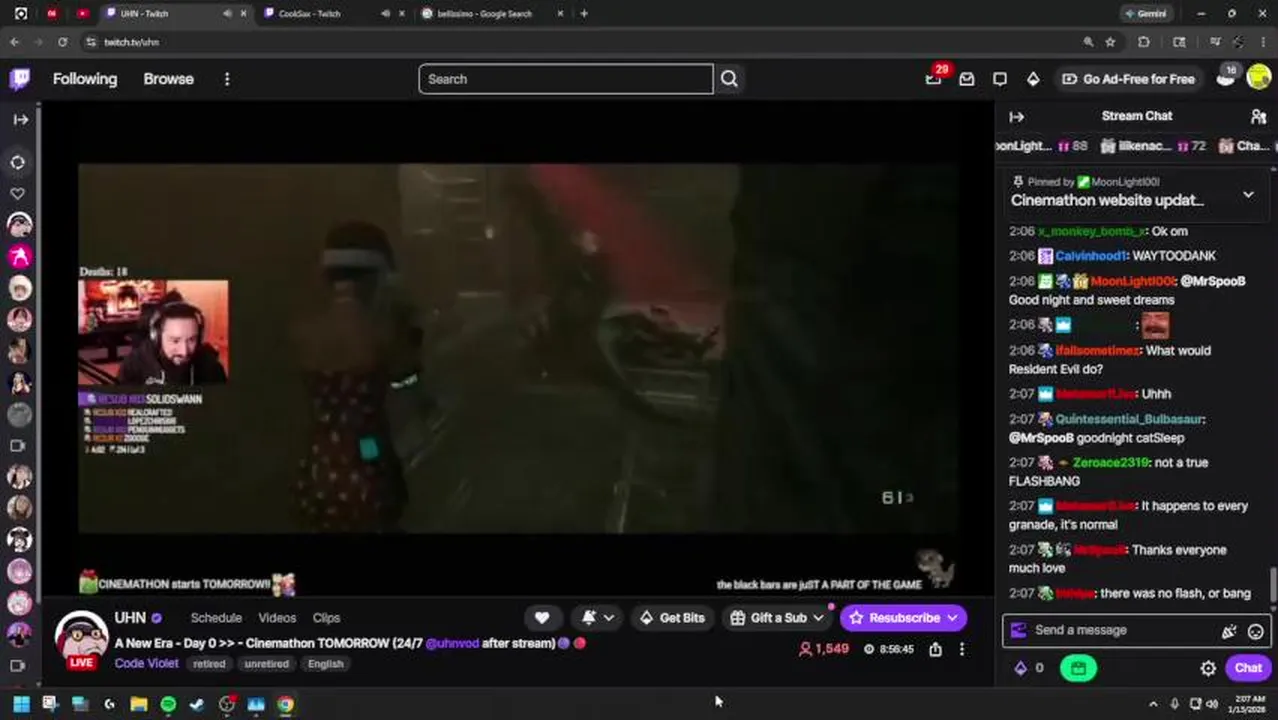Open the inbox envelope icon in top bar
The height and width of the screenshot is (720, 1278).
[x=966, y=79]
